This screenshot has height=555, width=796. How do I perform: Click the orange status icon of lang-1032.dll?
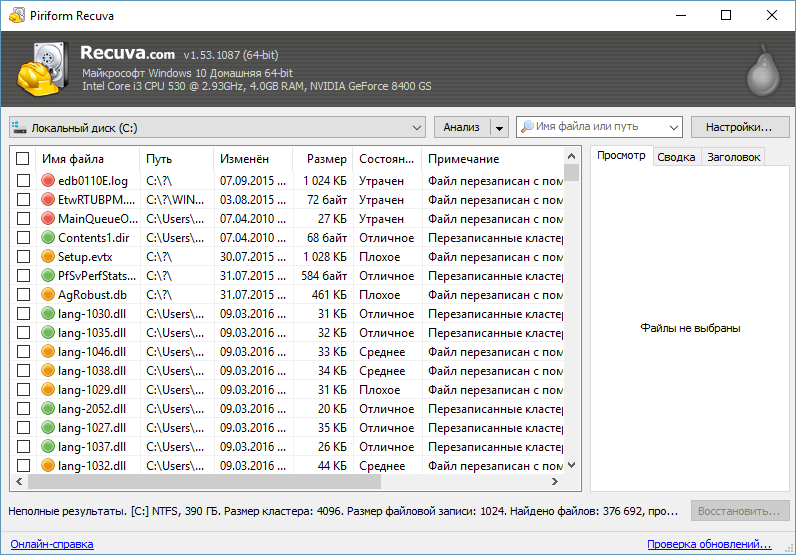48,465
